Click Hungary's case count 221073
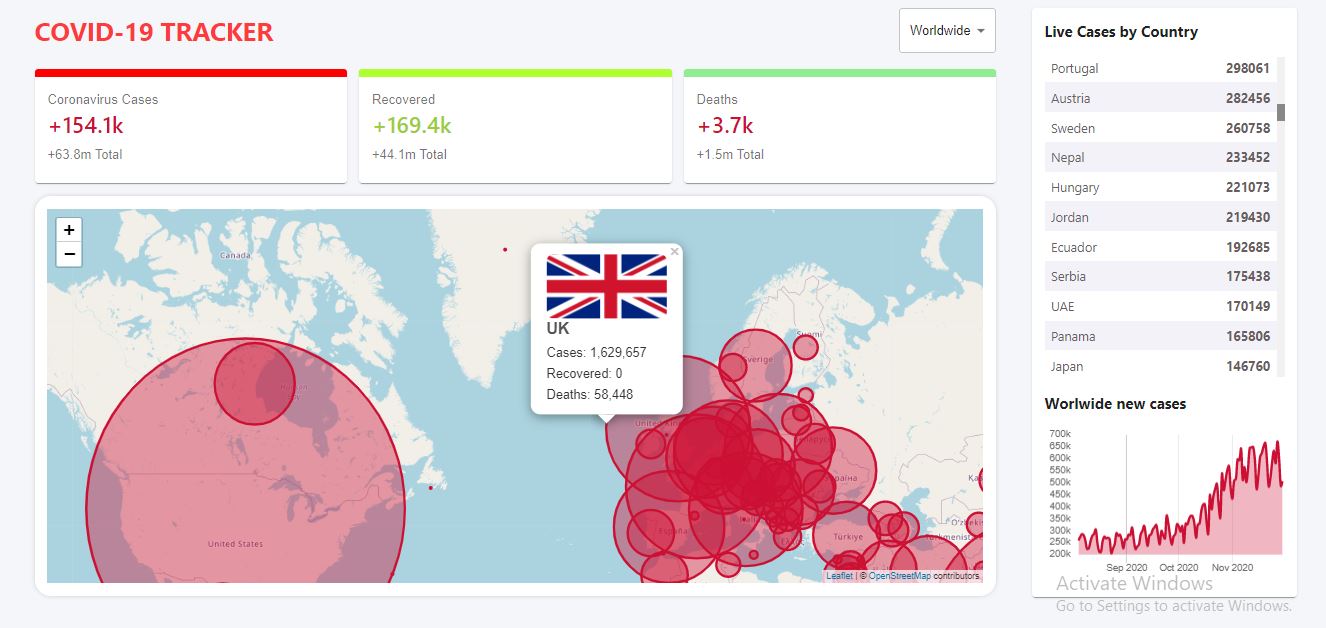 1248,187
